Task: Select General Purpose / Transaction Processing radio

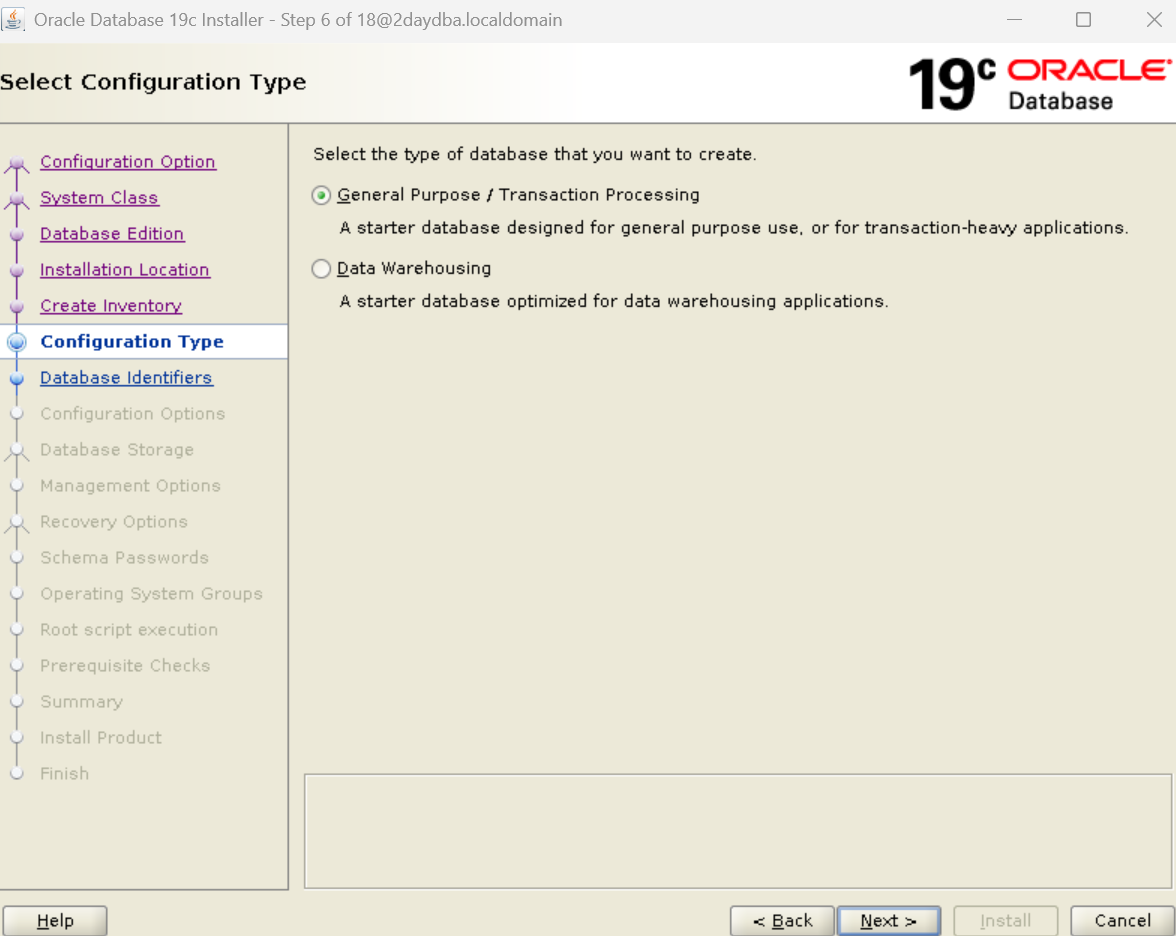Action: tap(321, 196)
